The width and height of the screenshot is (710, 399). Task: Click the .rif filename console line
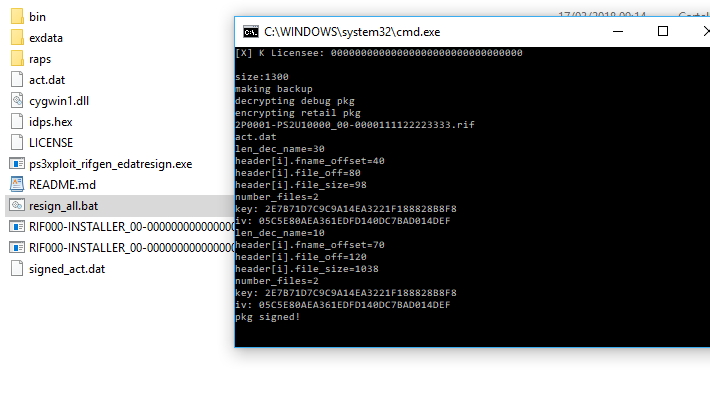click(355, 125)
